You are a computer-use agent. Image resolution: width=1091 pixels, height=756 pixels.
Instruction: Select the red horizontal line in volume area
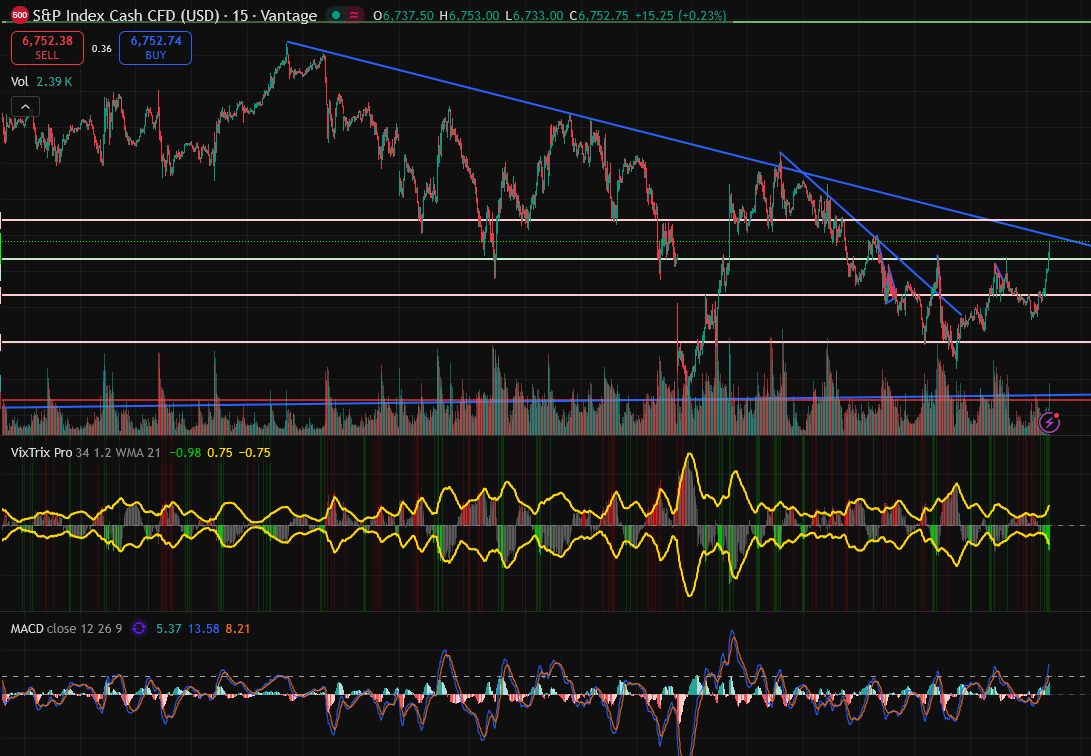546,401
